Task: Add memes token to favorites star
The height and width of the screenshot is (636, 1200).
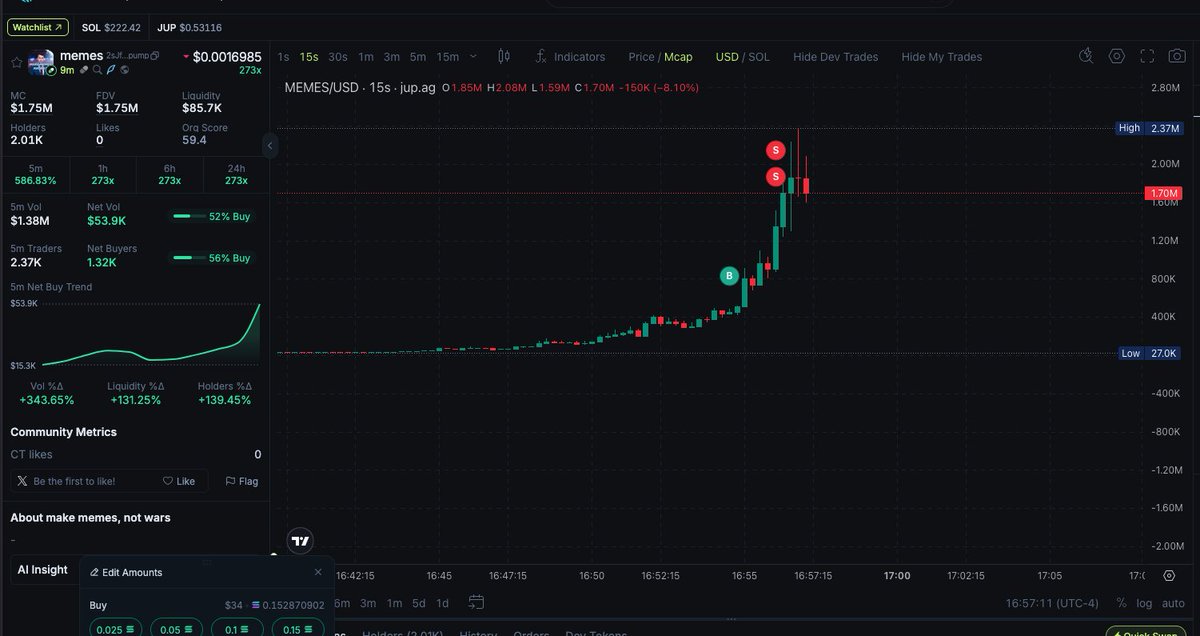Action: (16, 63)
